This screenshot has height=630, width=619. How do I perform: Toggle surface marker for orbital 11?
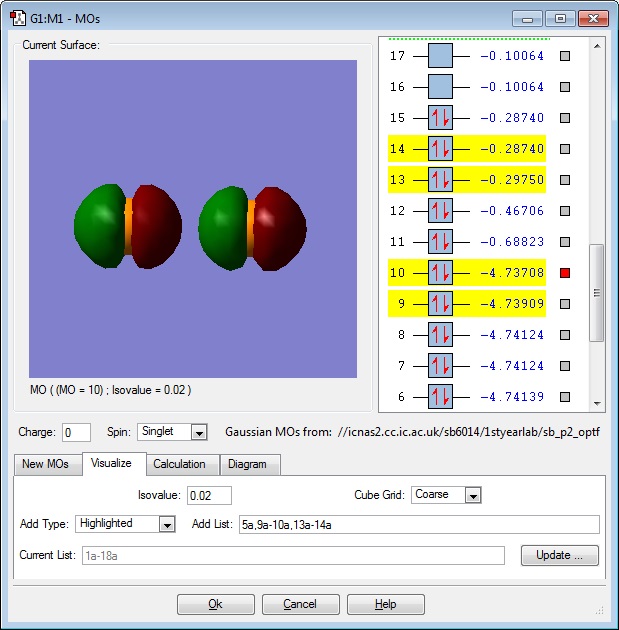(x=565, y=242)
